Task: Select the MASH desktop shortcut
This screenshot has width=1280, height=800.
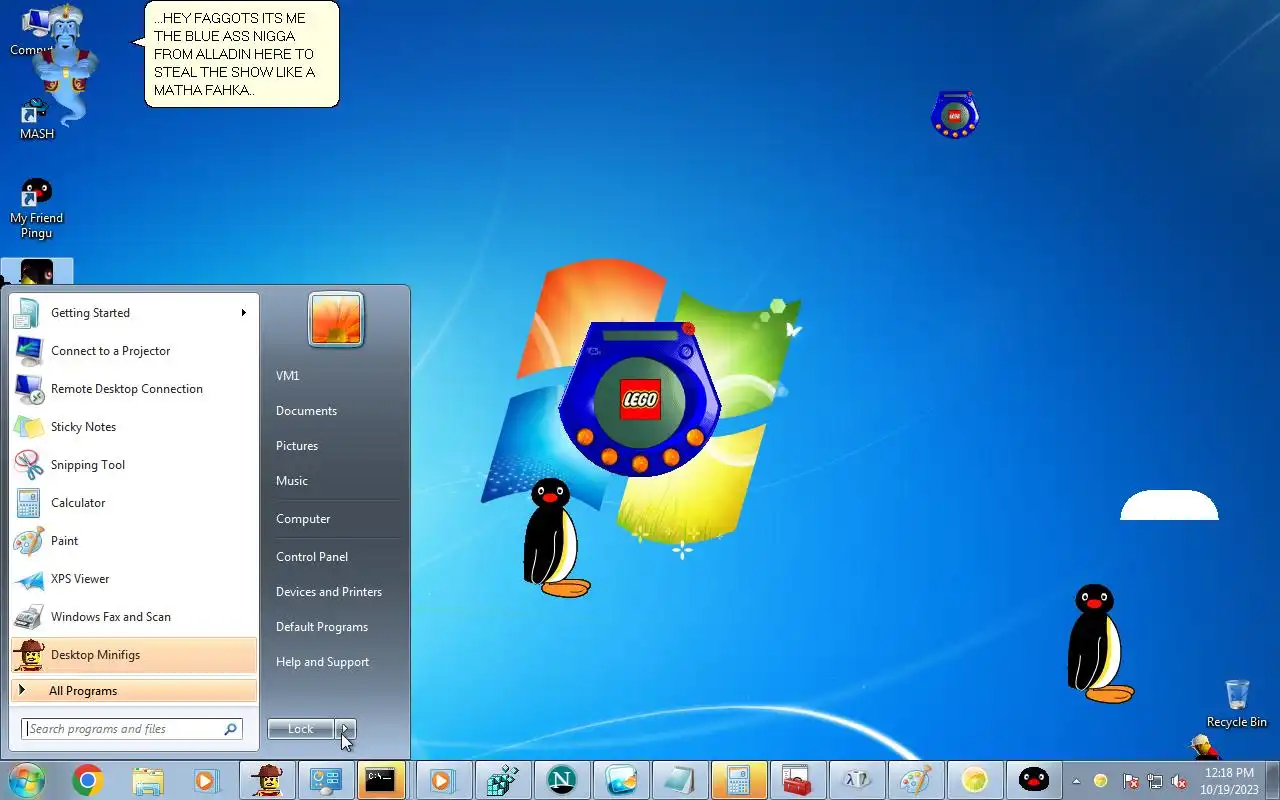Action: click(x=37, y=120)
